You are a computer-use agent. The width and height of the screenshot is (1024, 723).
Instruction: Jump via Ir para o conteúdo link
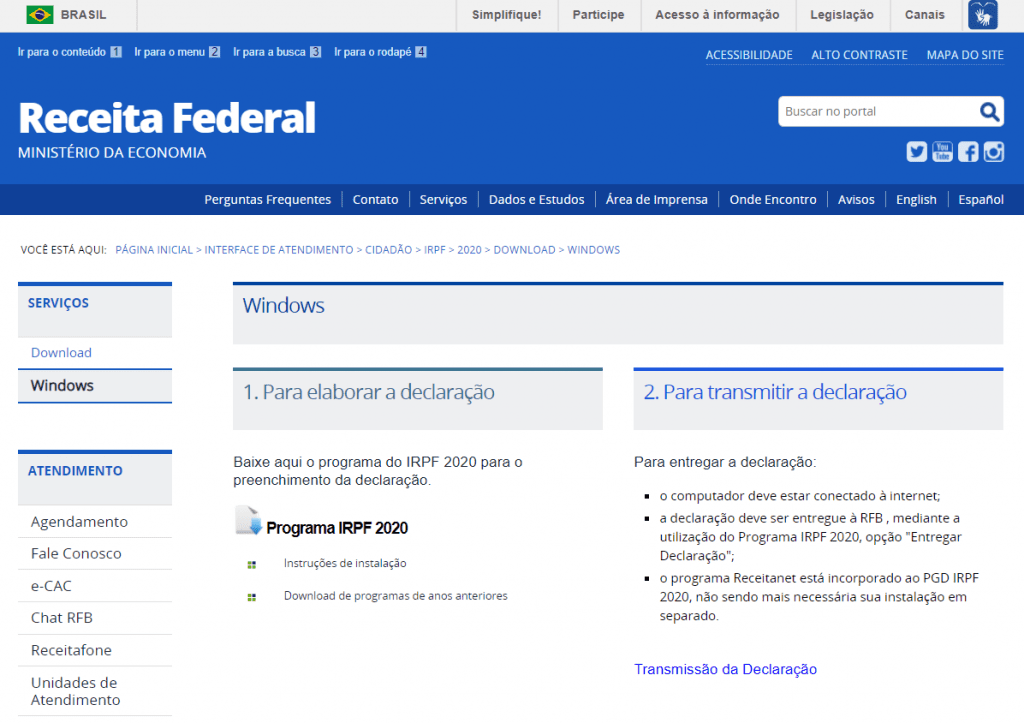[x=69, y=52]
